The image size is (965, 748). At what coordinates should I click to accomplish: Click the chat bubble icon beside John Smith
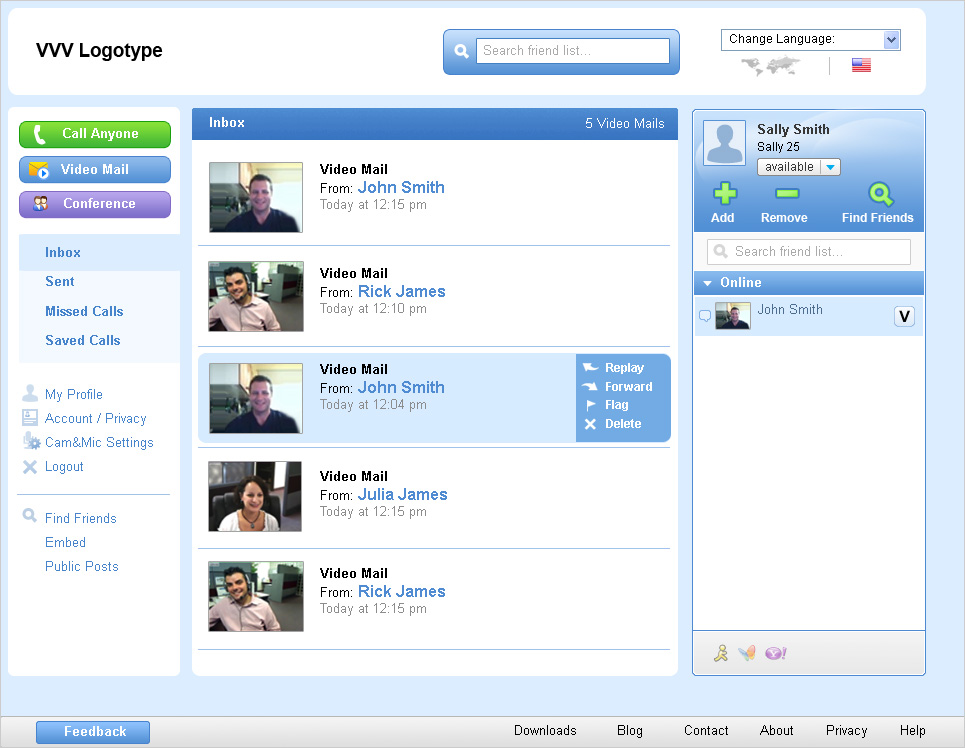coord(704,316)
